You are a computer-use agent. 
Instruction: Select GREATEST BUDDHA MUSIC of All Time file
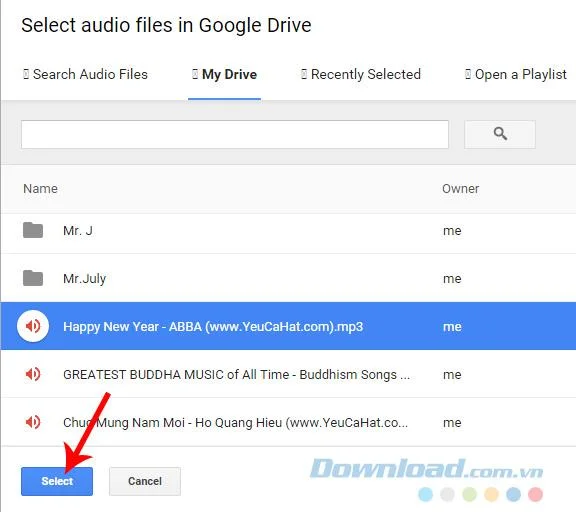288,374
